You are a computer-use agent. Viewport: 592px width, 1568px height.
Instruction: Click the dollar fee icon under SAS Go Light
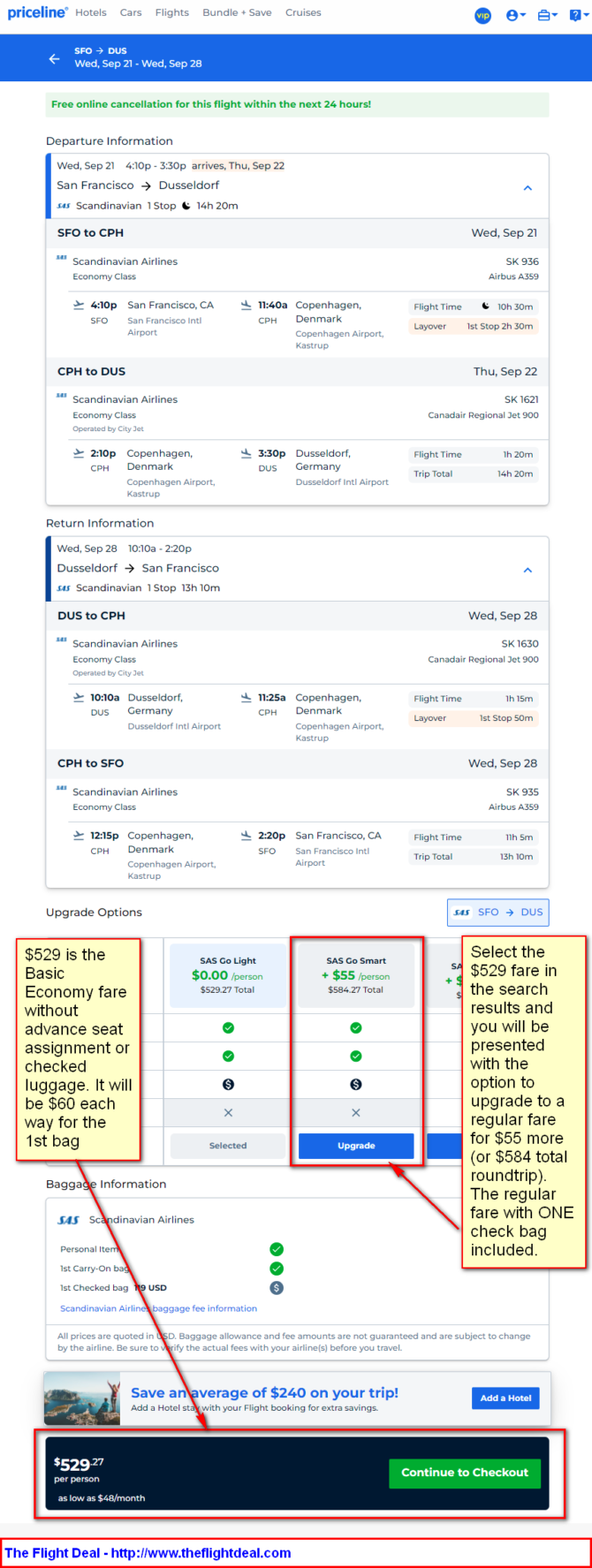(x=228, y=1084)
